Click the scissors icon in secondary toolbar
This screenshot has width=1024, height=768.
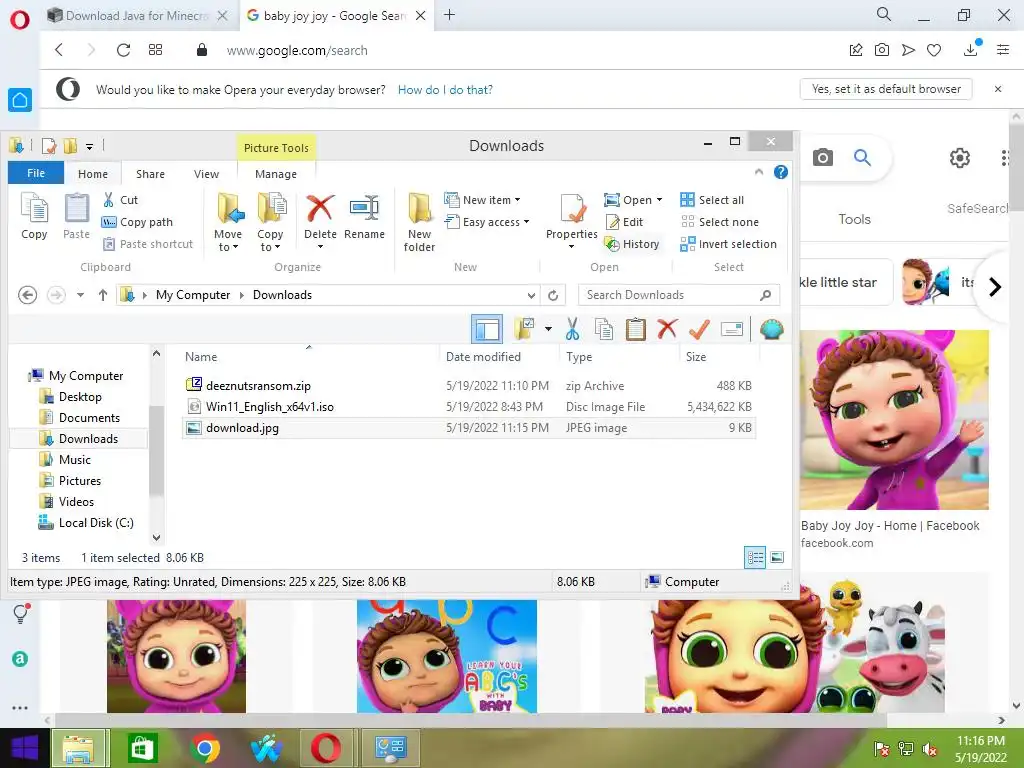[572, 329]
